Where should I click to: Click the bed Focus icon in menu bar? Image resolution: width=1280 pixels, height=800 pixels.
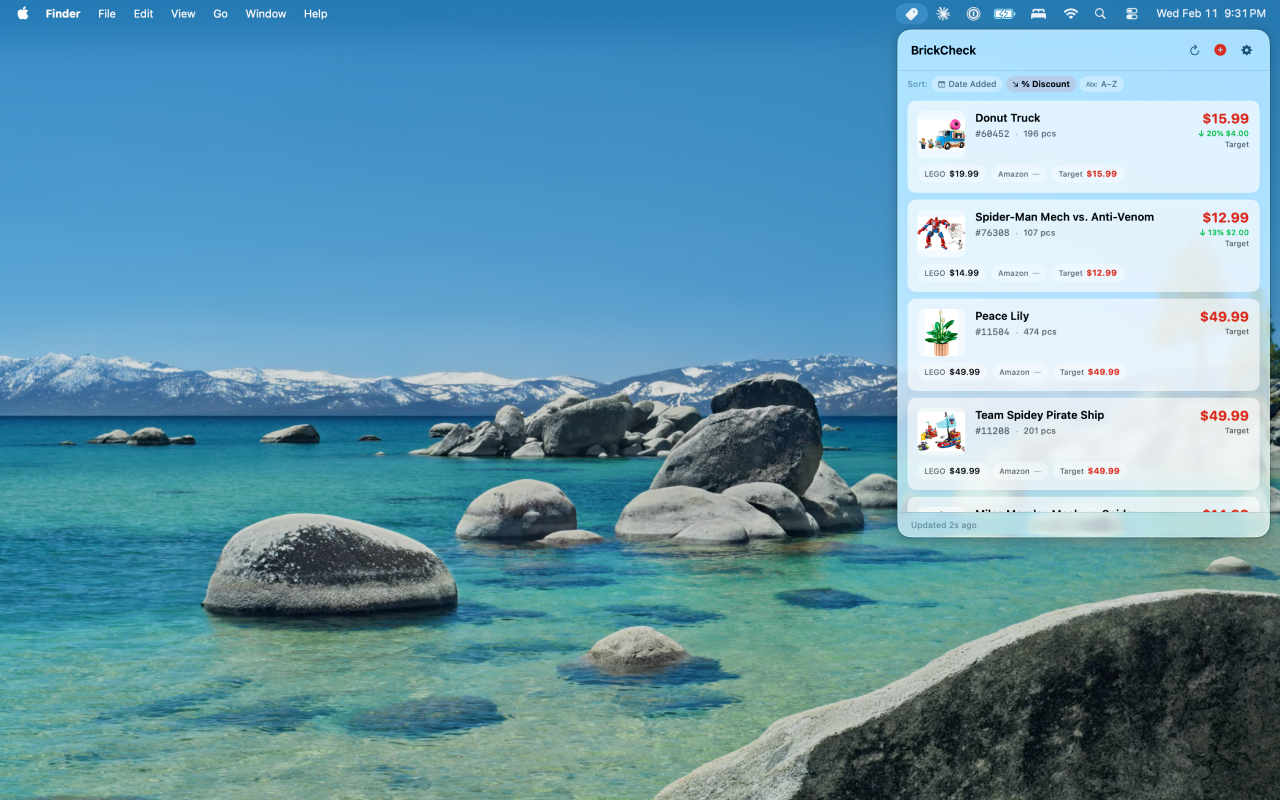(x=1038, y=14)
